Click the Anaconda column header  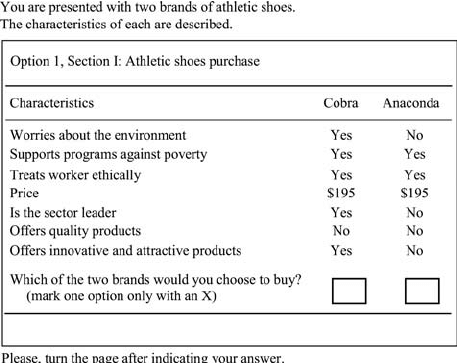(x=411, y=103)
